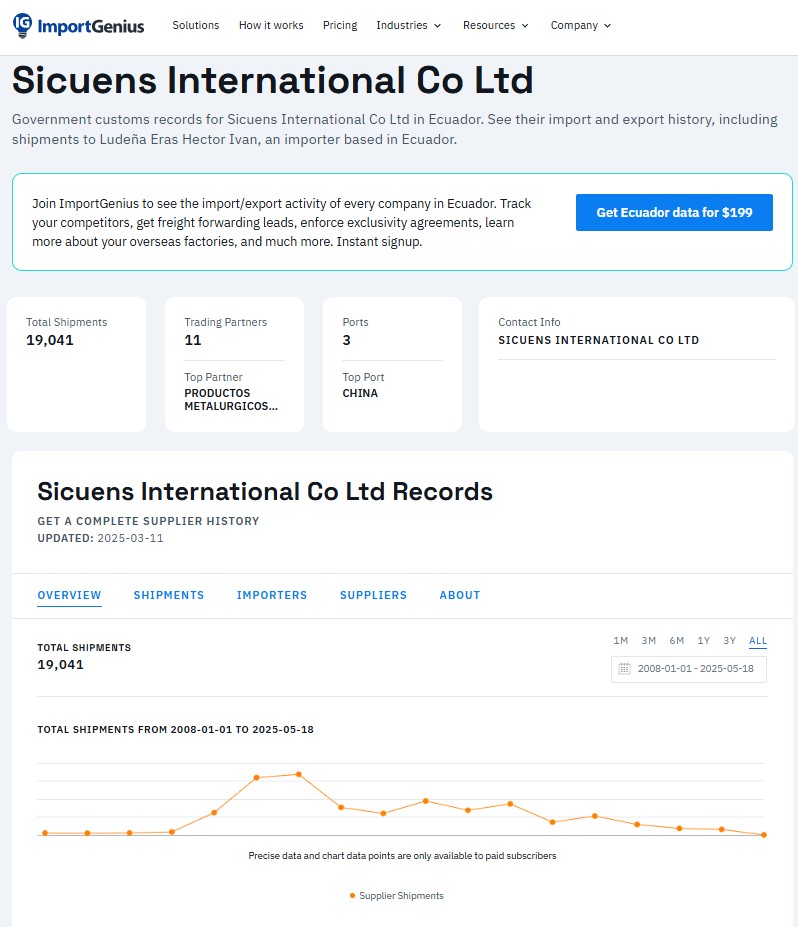The height and width of the screenshot is (927, 798).
Task: Open the date range picker field
Action: (x=689, y=669)
